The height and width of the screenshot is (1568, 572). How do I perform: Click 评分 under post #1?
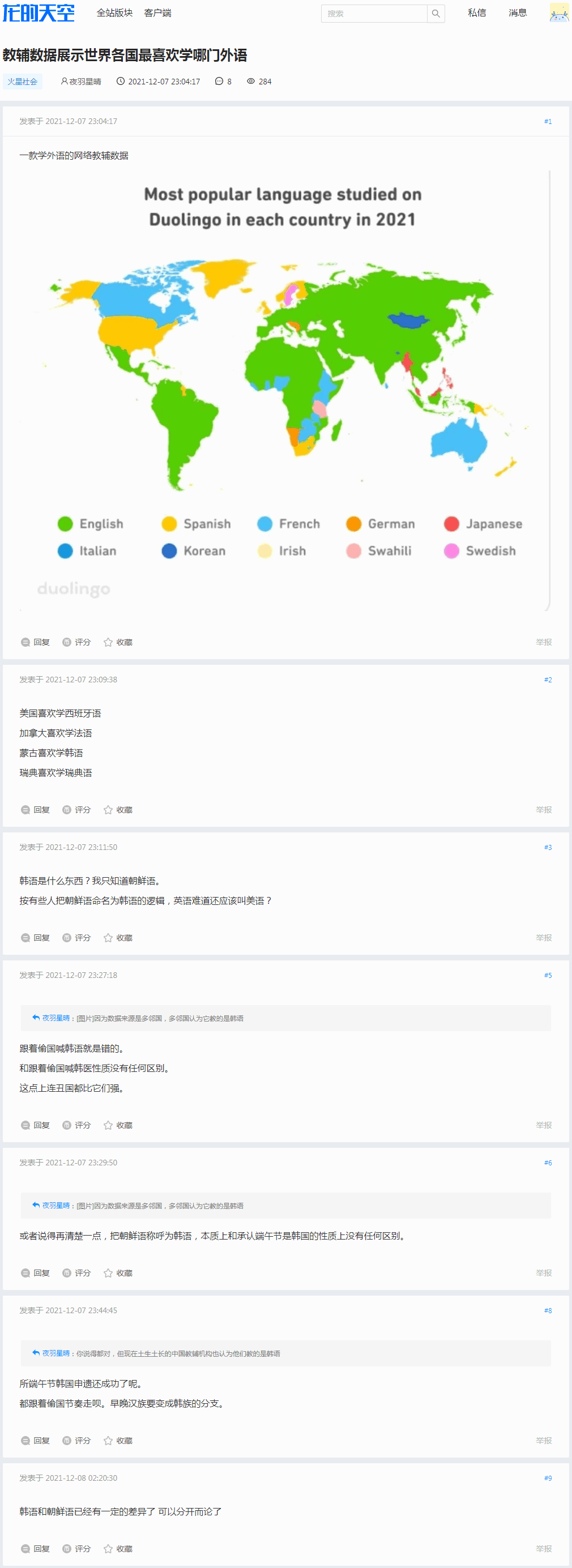(76, 642)
